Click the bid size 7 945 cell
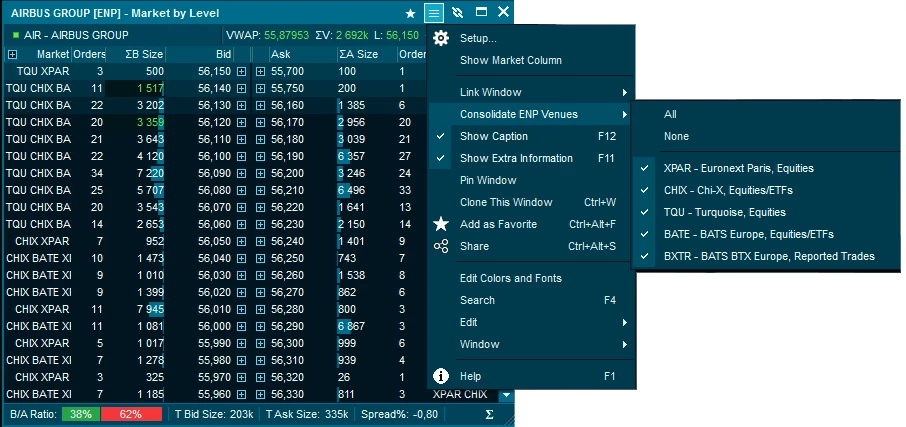 coord(136,309)
